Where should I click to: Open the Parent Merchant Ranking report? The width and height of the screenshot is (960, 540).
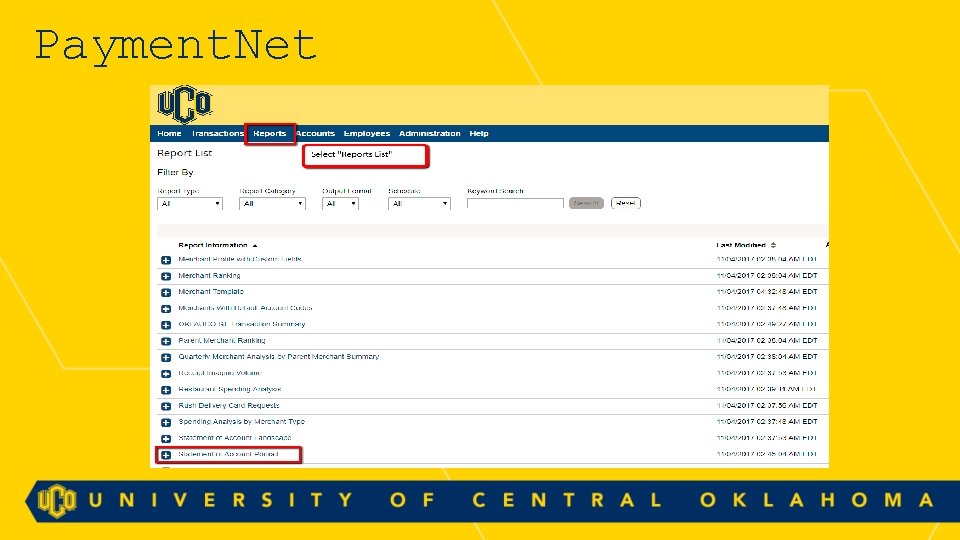tap(222, 340)
